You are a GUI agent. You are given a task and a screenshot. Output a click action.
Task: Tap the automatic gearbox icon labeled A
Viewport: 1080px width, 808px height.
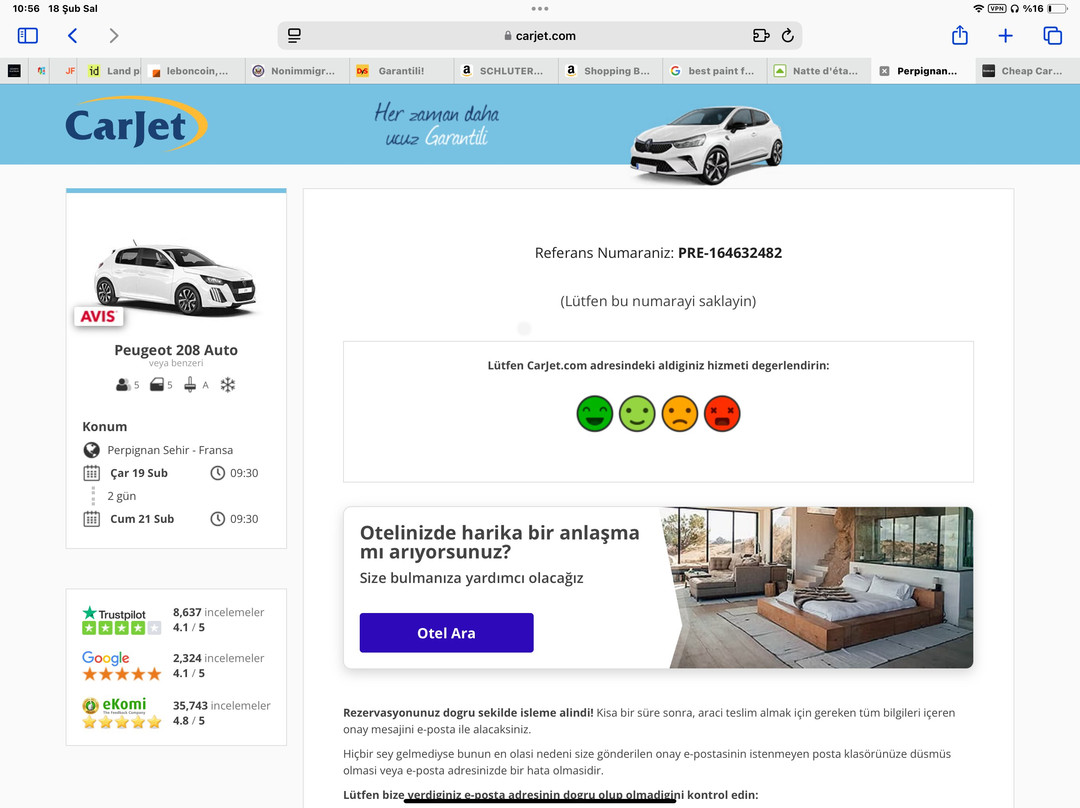pos(196,384)
